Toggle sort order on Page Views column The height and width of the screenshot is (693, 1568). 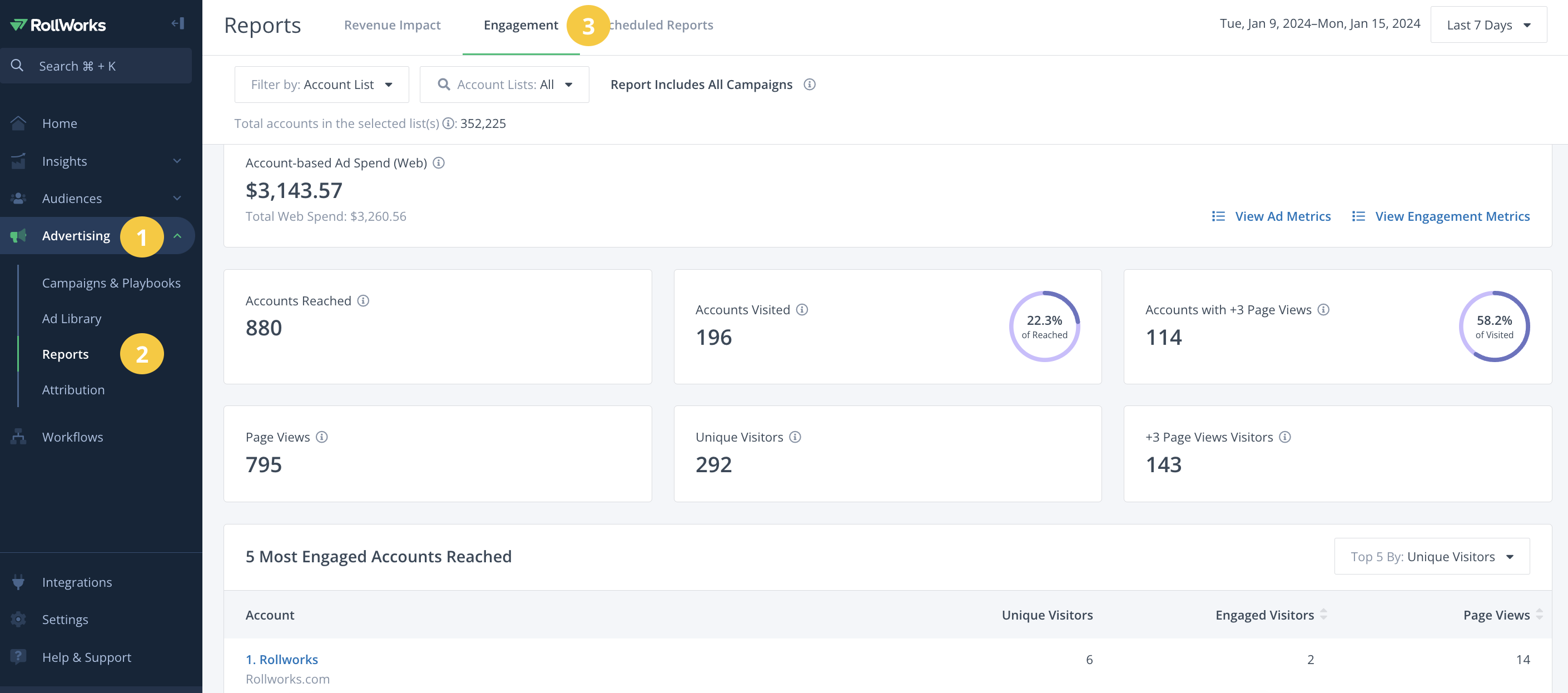(1541, 615)
